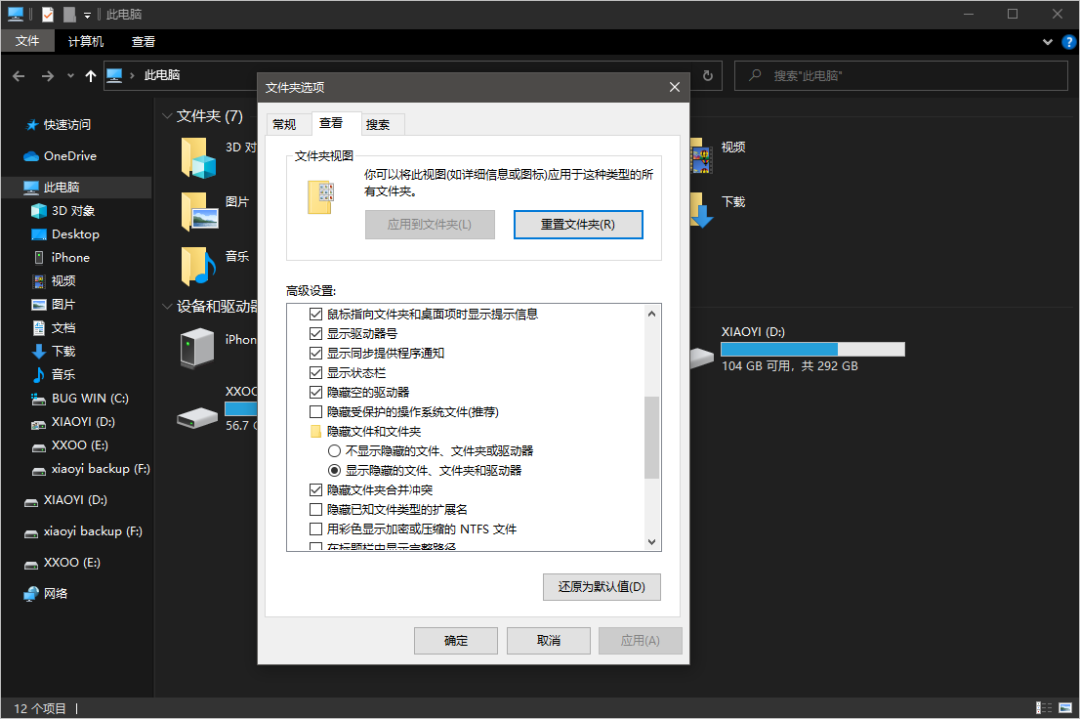Select the 3D Objects icon in sidebar
This screenshot has width=1080, height=719.
pos(39,211)
